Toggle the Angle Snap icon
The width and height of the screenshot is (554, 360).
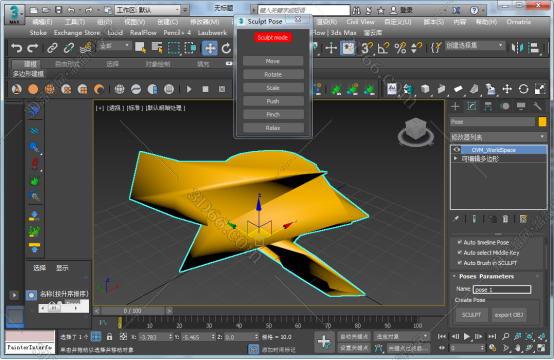click(383, 48)
